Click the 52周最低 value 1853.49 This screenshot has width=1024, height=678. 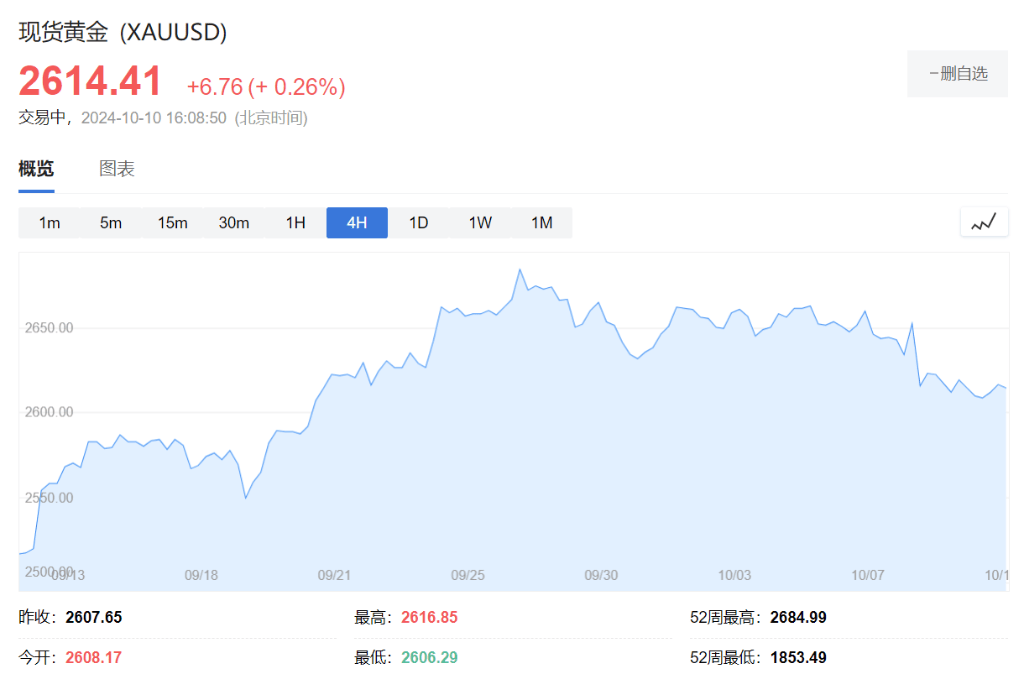(x=798, y=657)
